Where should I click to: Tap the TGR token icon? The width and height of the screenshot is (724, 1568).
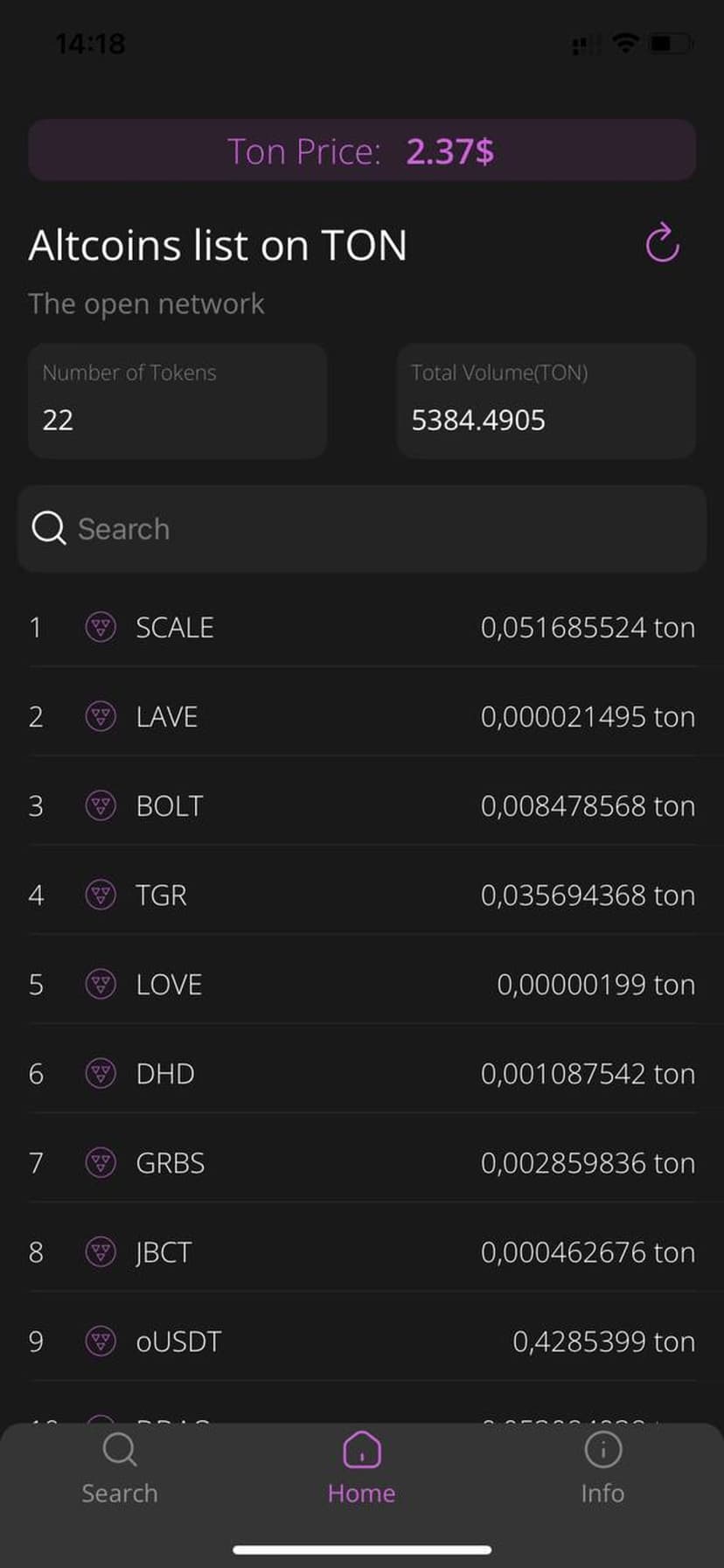pos(101,895)
